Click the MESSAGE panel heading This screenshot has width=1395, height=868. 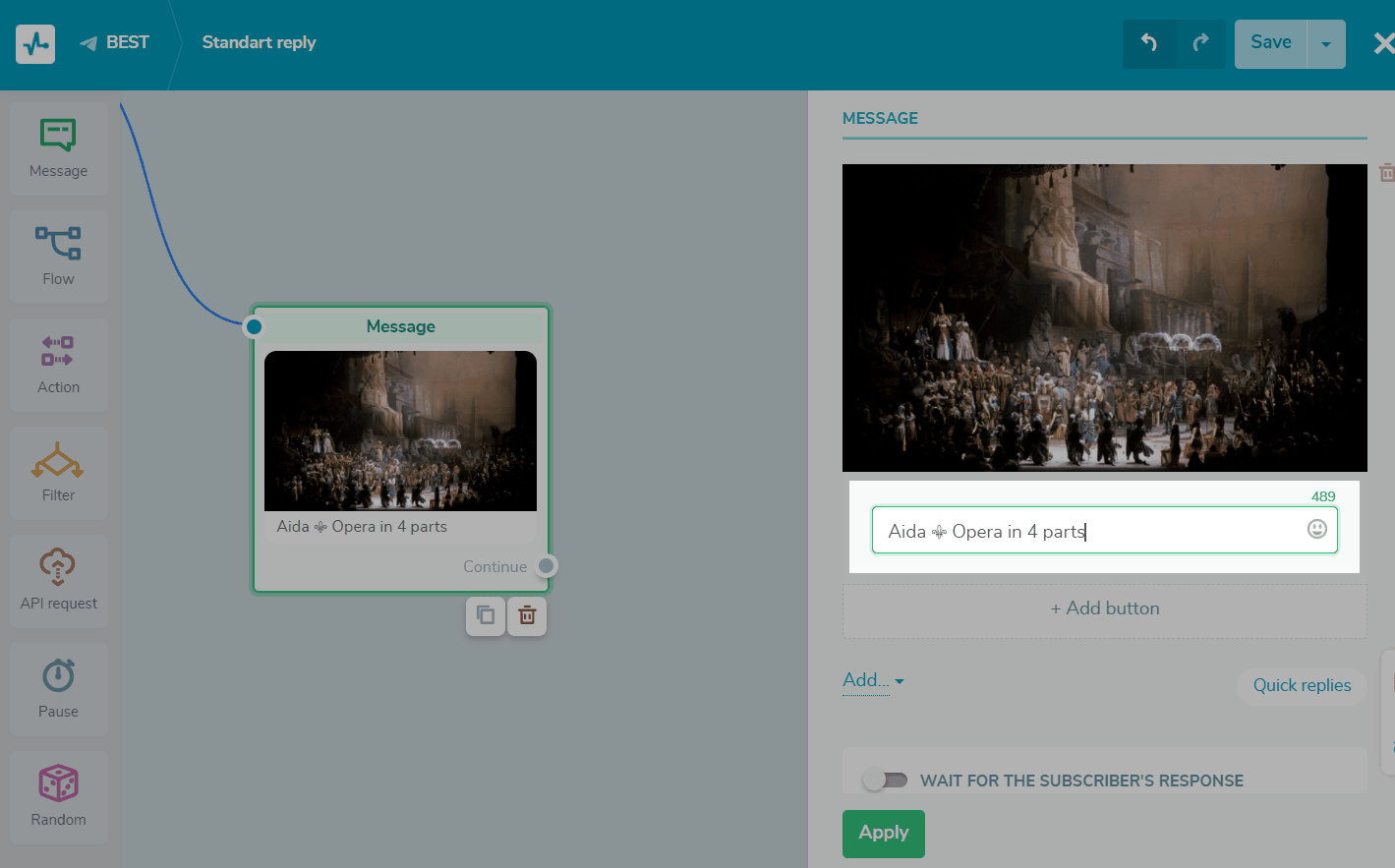pyautogui.click(x=880, y=118)
